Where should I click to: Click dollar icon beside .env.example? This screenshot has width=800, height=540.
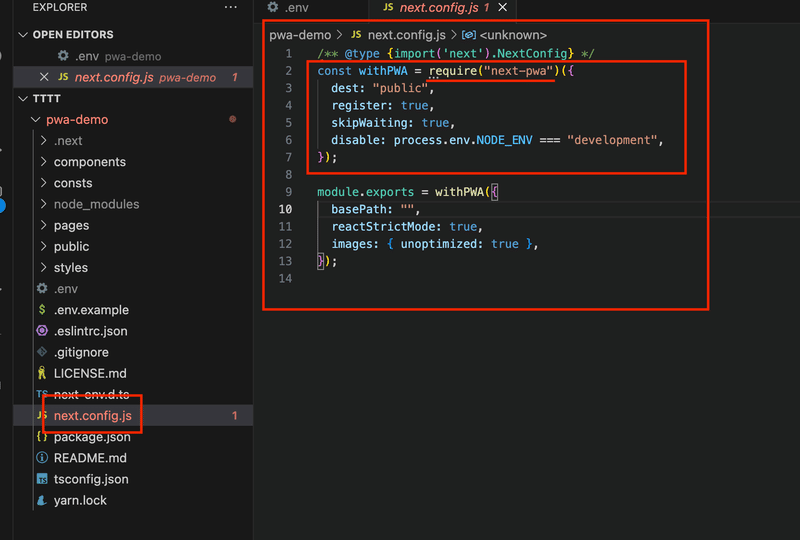pos(42,309)
